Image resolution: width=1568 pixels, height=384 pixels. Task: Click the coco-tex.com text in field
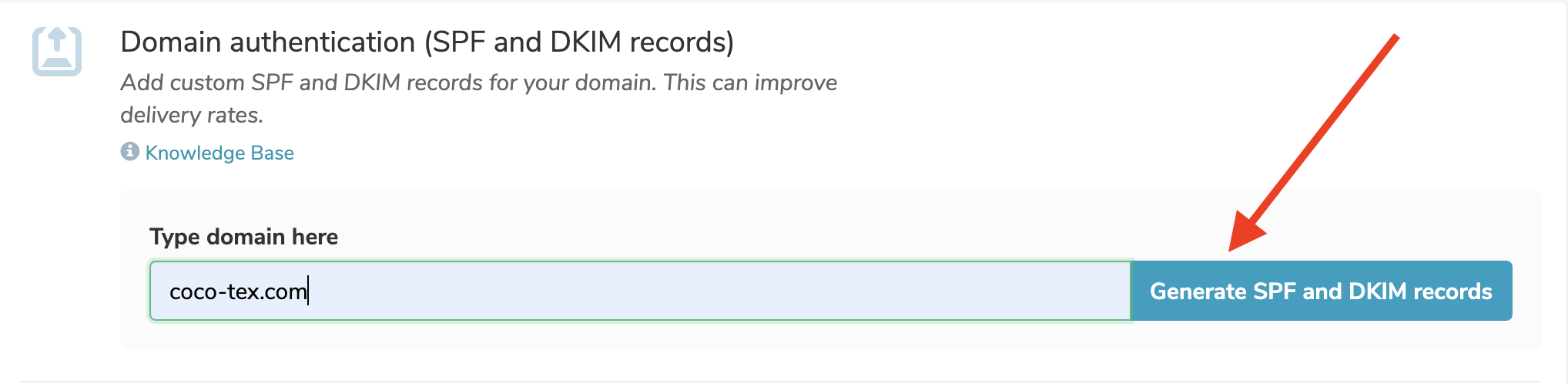238,291
